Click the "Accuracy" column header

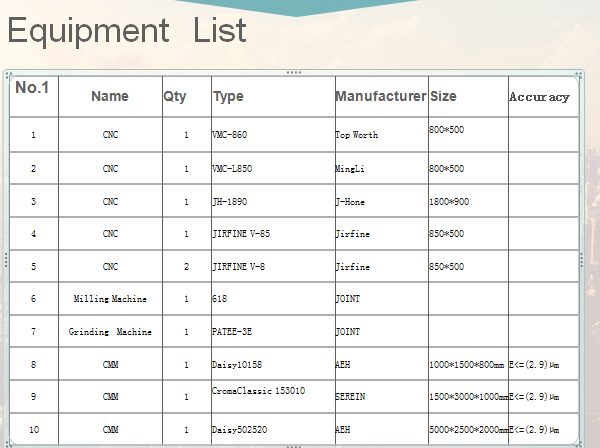point(539,97)
